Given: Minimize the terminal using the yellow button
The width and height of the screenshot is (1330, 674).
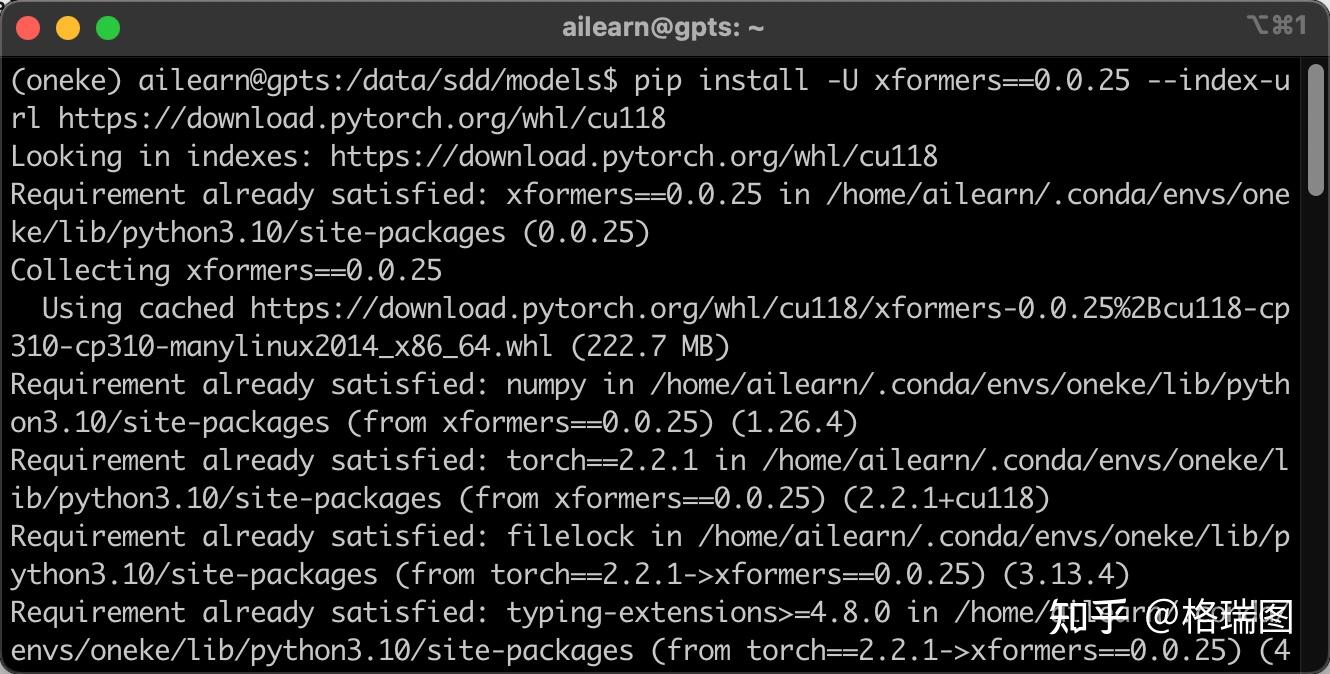Looking at the screenshot, I should point(68,28).
